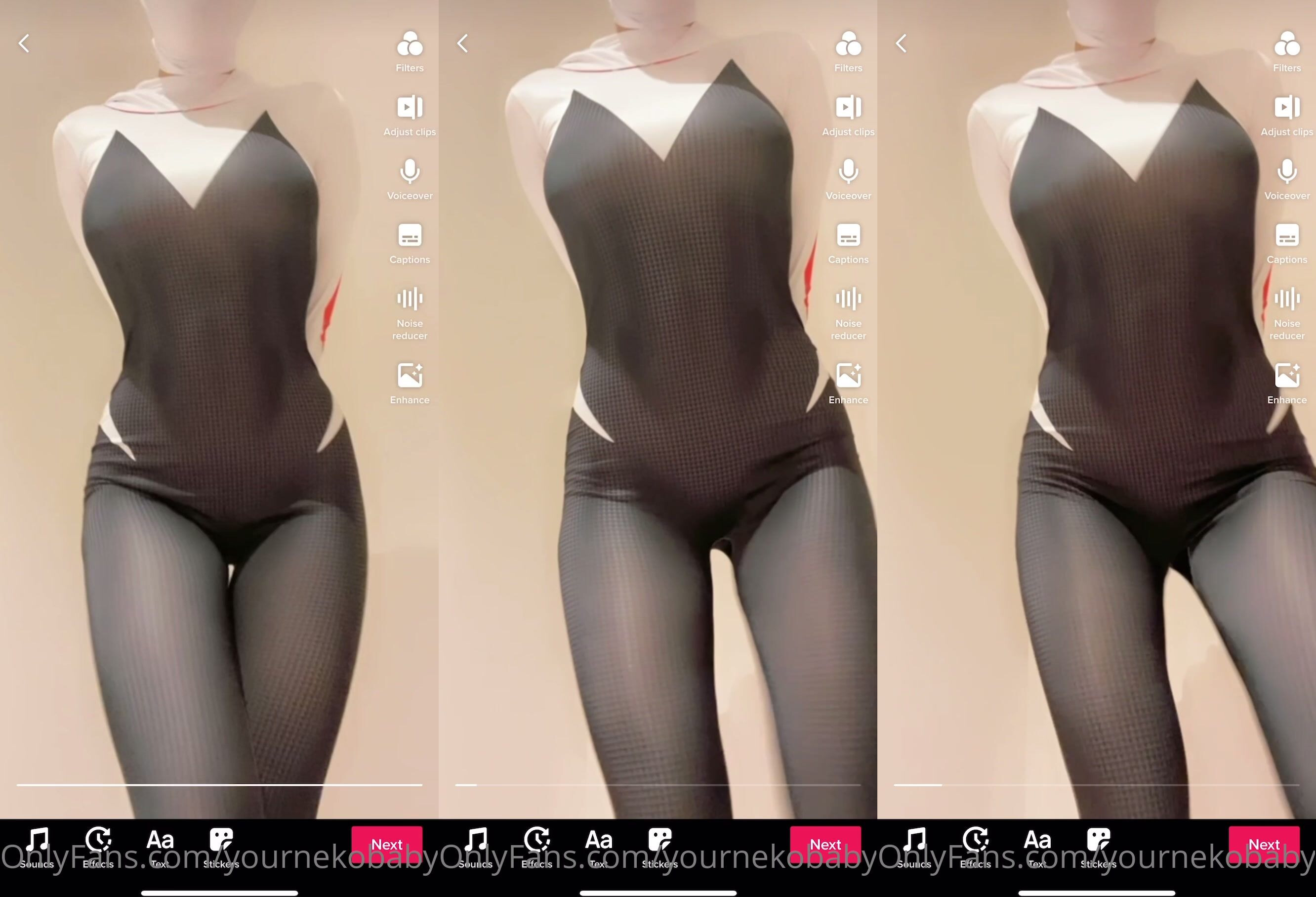
Task: Tap home indicator bar under middle panel
Action: pos(658,893)
